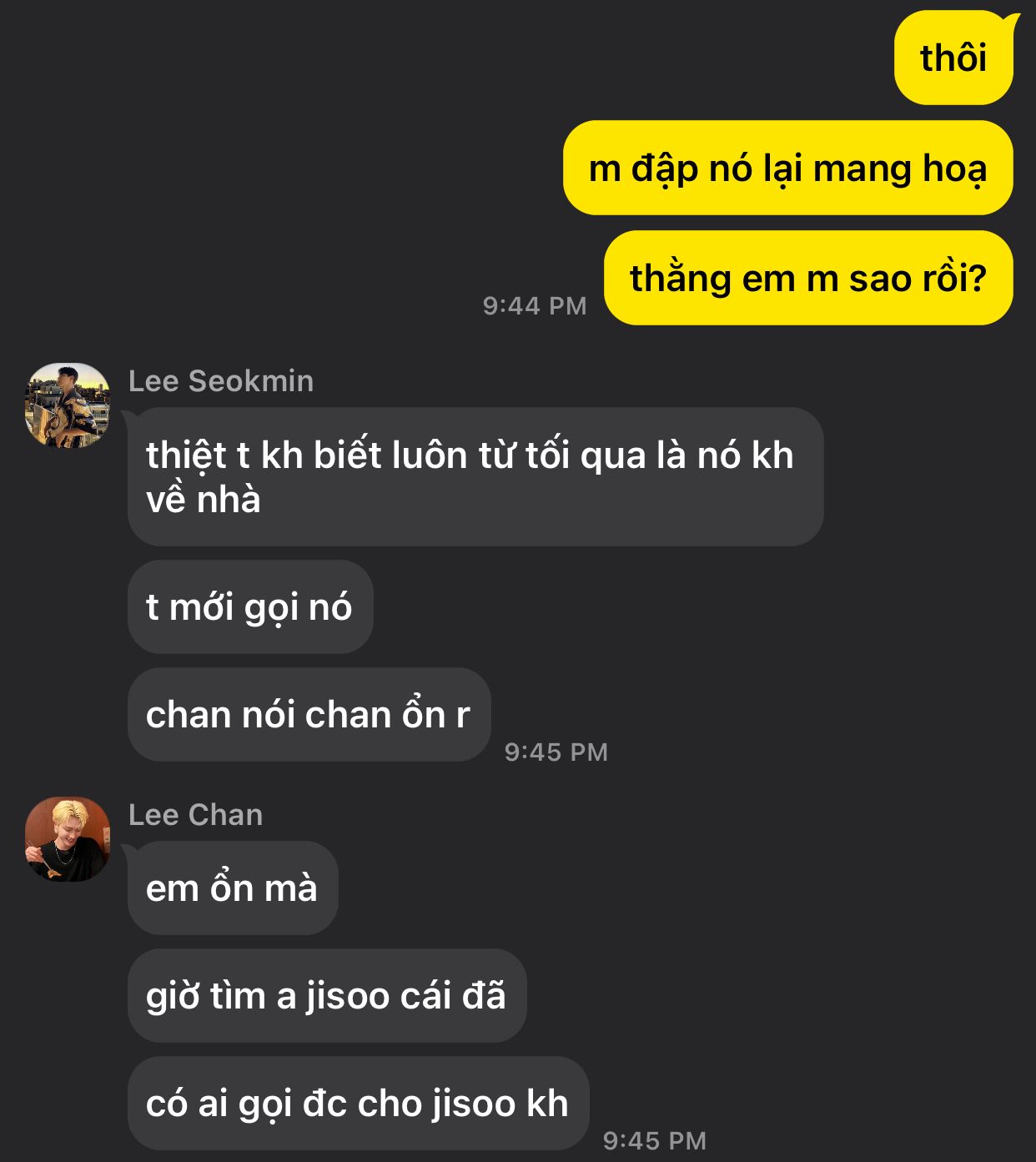Click "về nhà" text in Seokmin's first message

pos(204,500)
